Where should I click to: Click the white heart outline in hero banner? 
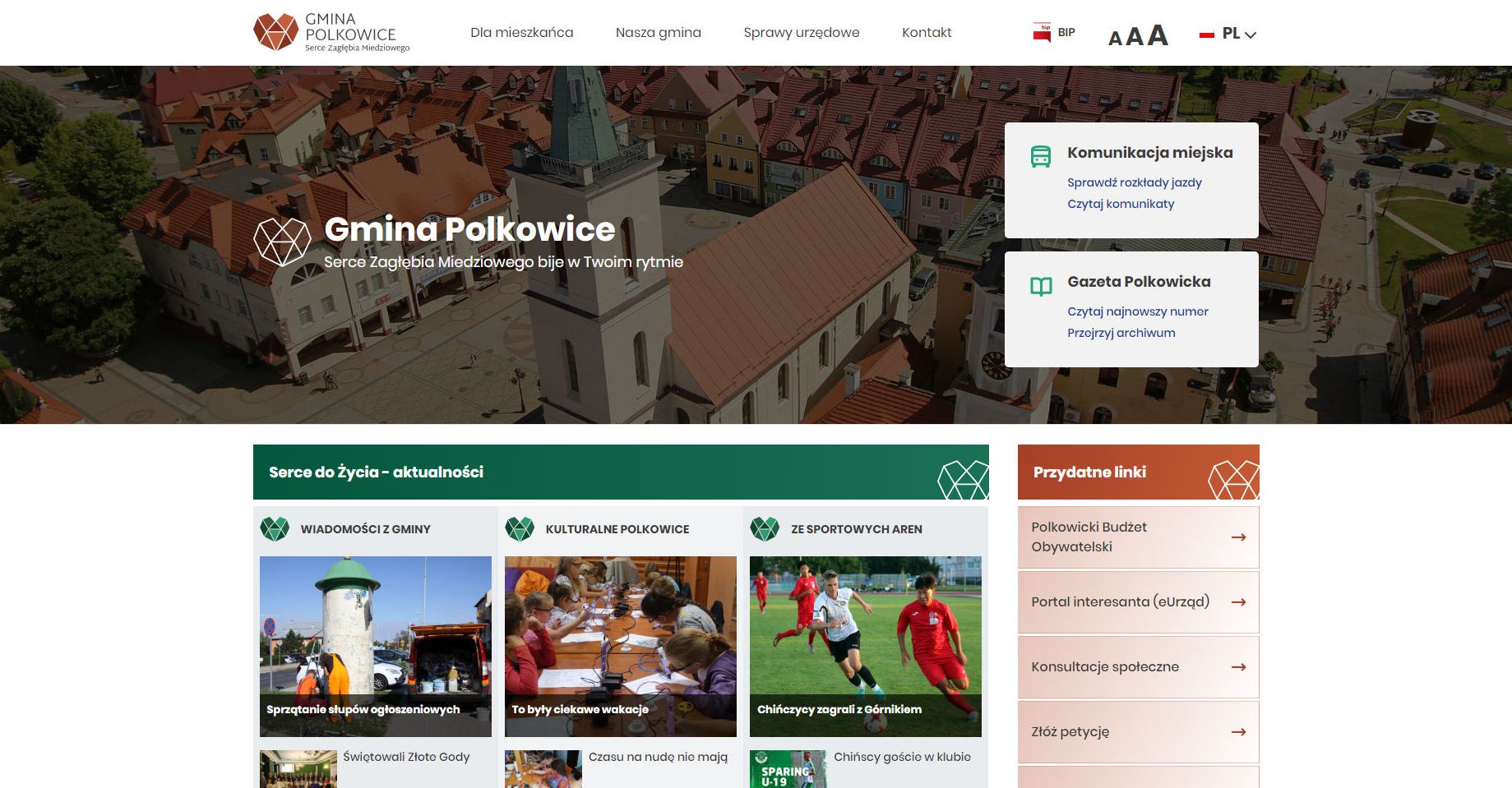(283, 242)
